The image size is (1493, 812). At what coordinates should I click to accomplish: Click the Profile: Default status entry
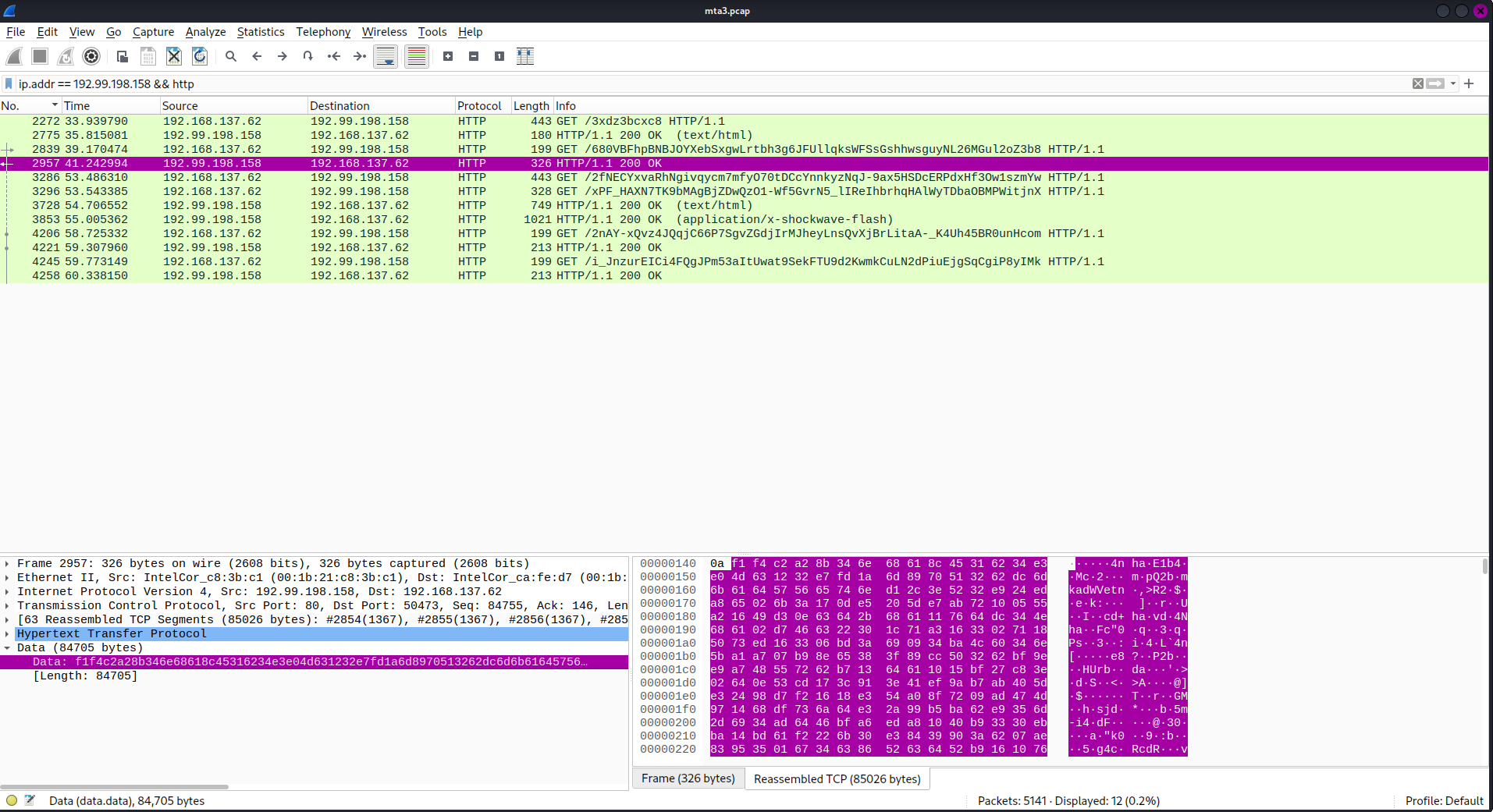click(1444, 800)
